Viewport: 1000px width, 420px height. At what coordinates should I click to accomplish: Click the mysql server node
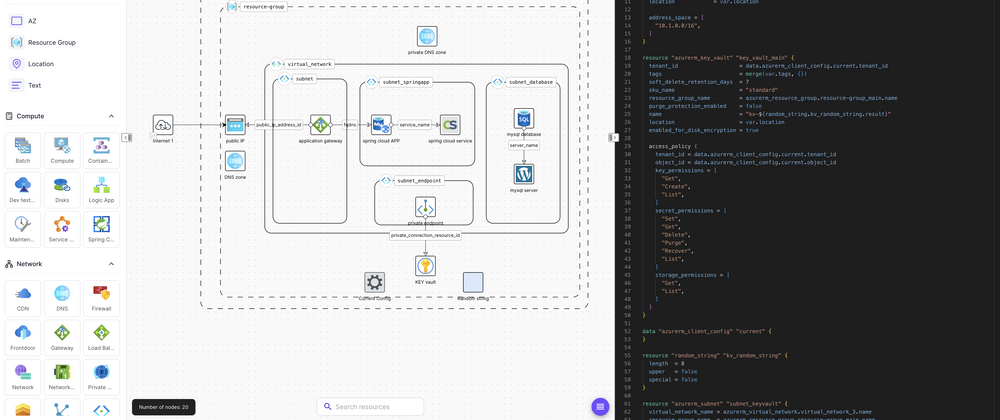pyautogui.click(x=524, y=174)
